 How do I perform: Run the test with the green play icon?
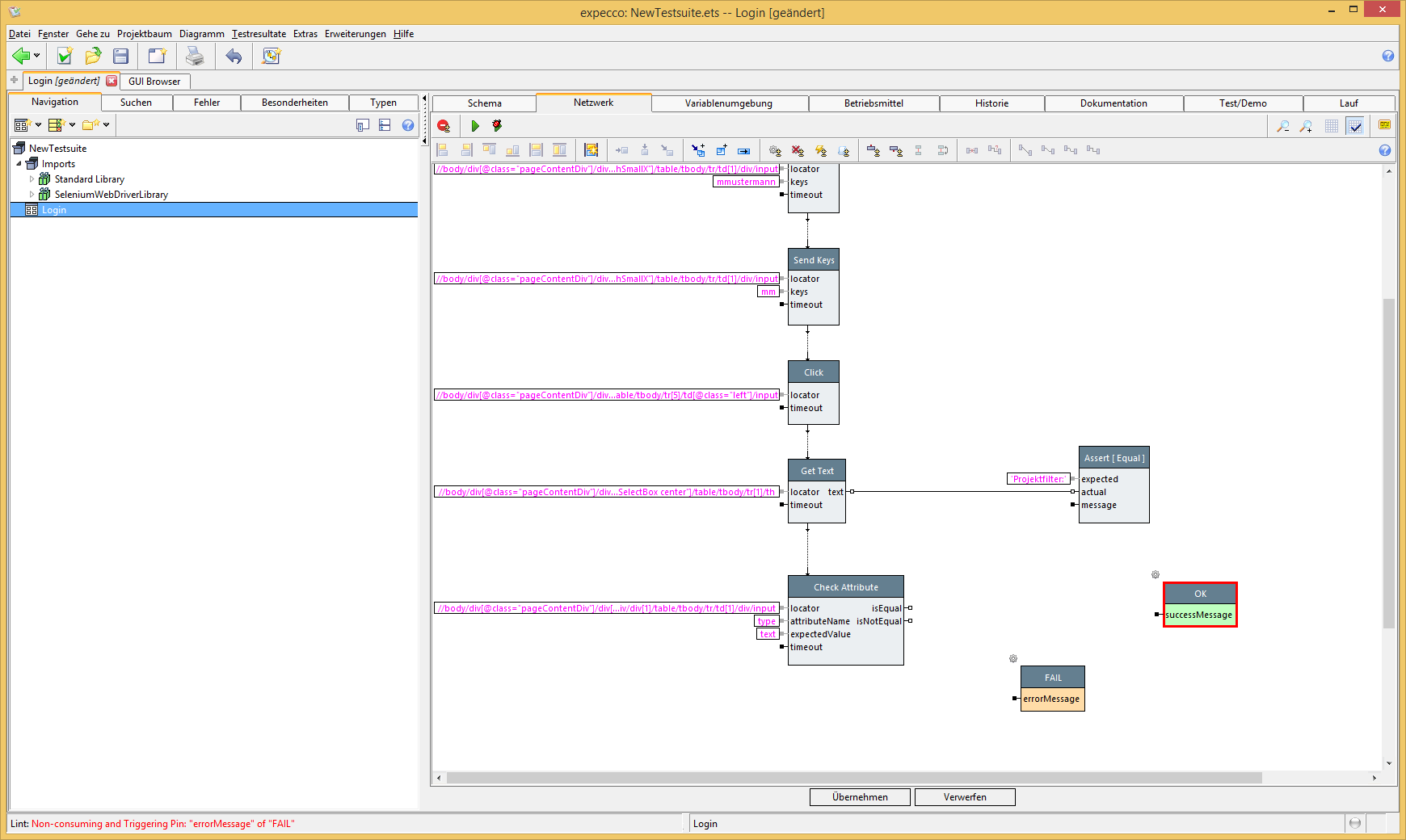tap(475, 126)
